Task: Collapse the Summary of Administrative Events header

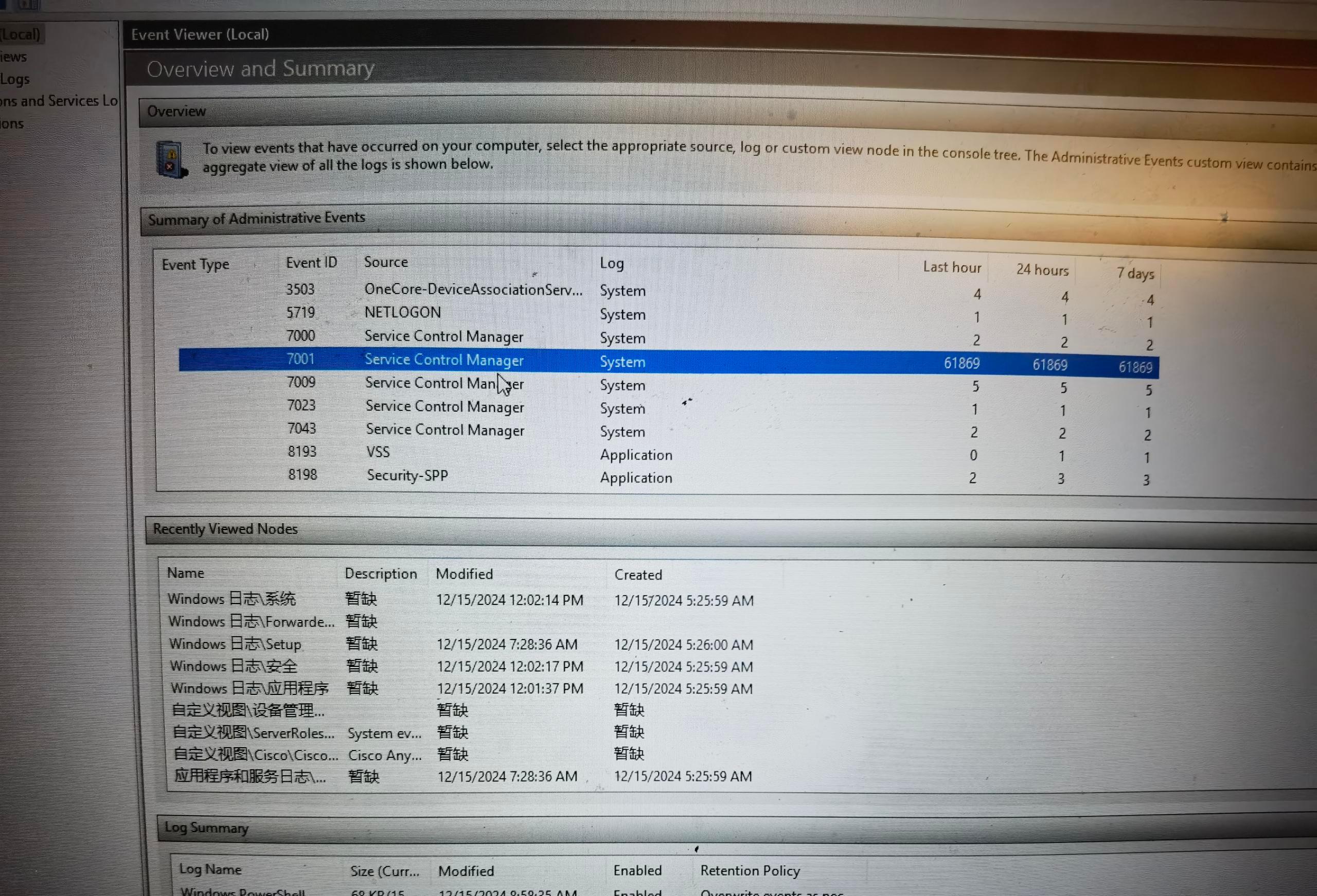Action: coord(256,218)
